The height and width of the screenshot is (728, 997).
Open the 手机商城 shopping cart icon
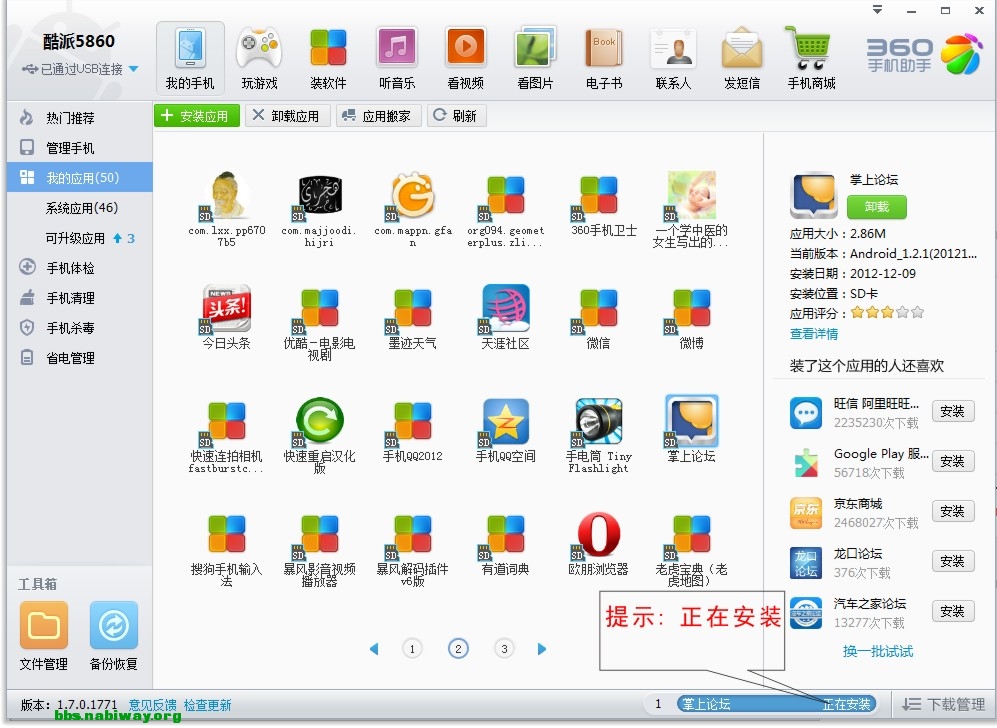(x=810, y=49)
